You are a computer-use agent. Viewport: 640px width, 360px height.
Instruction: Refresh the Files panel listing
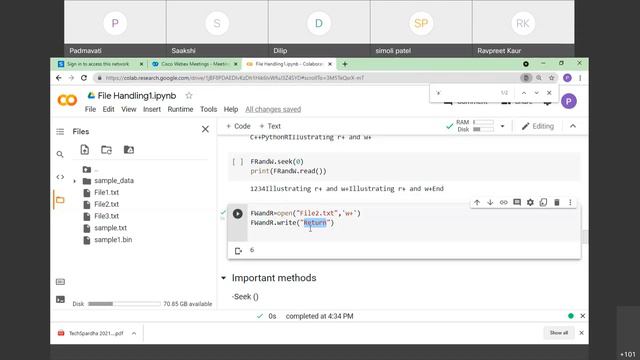(x=107, y=150)
